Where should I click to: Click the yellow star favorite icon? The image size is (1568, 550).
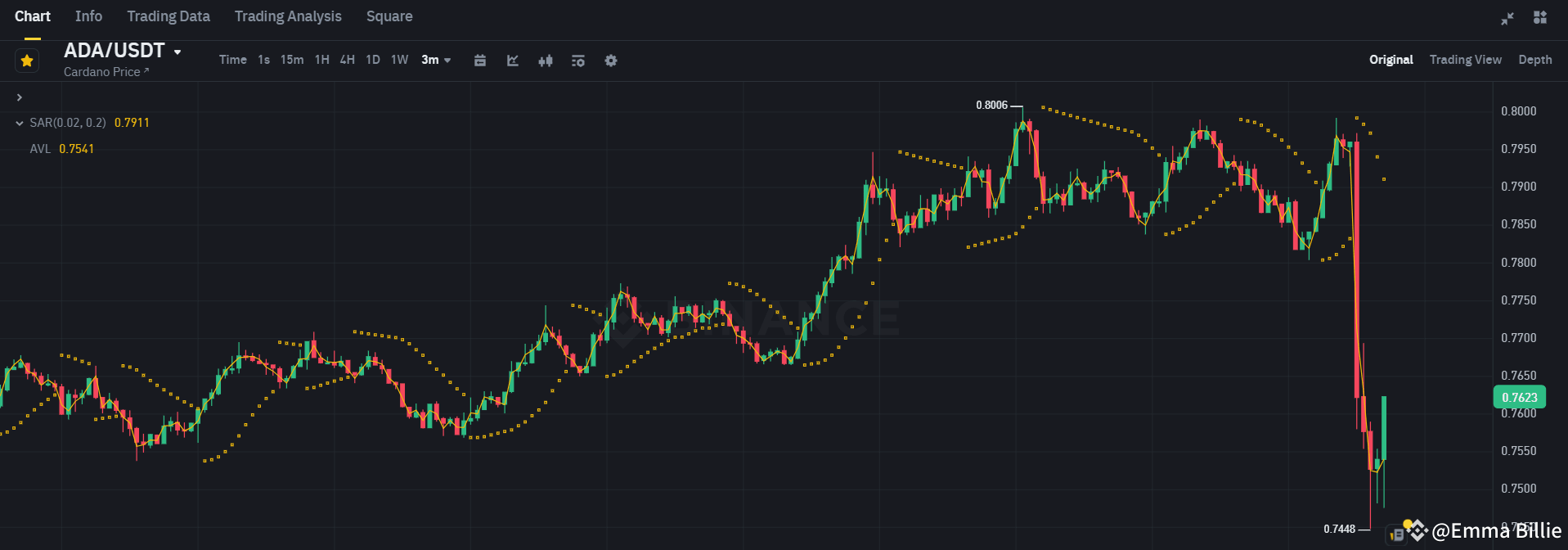click(x=26, y=60)
